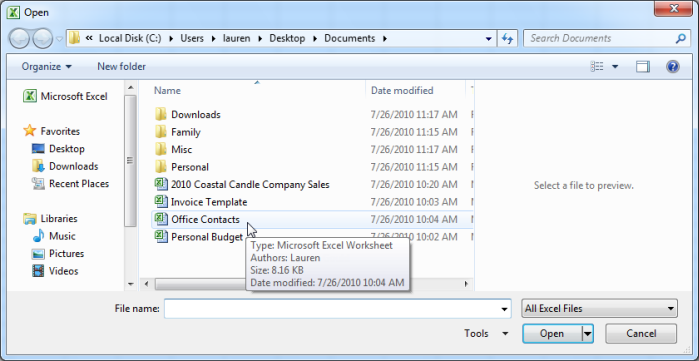Click the refresh arrows icon beside address bar
Viewport: 699px width, 361px height.
tap(507, 38)
